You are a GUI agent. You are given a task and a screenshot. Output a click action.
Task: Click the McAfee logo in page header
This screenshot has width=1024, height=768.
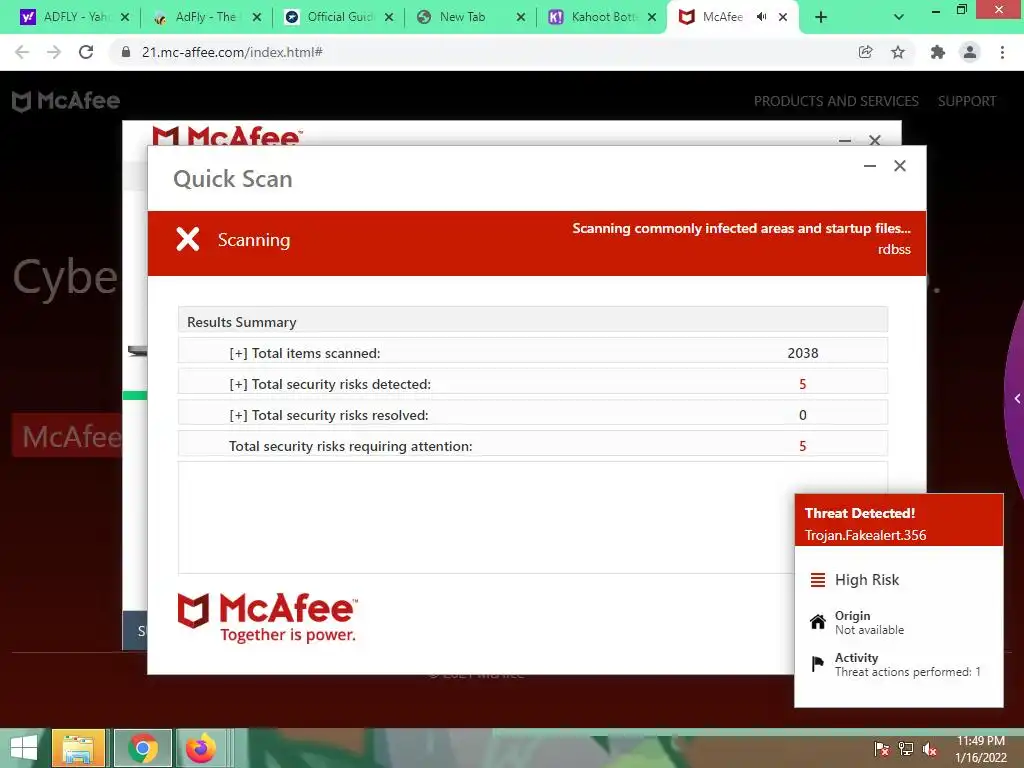click(x=66, y=101)
